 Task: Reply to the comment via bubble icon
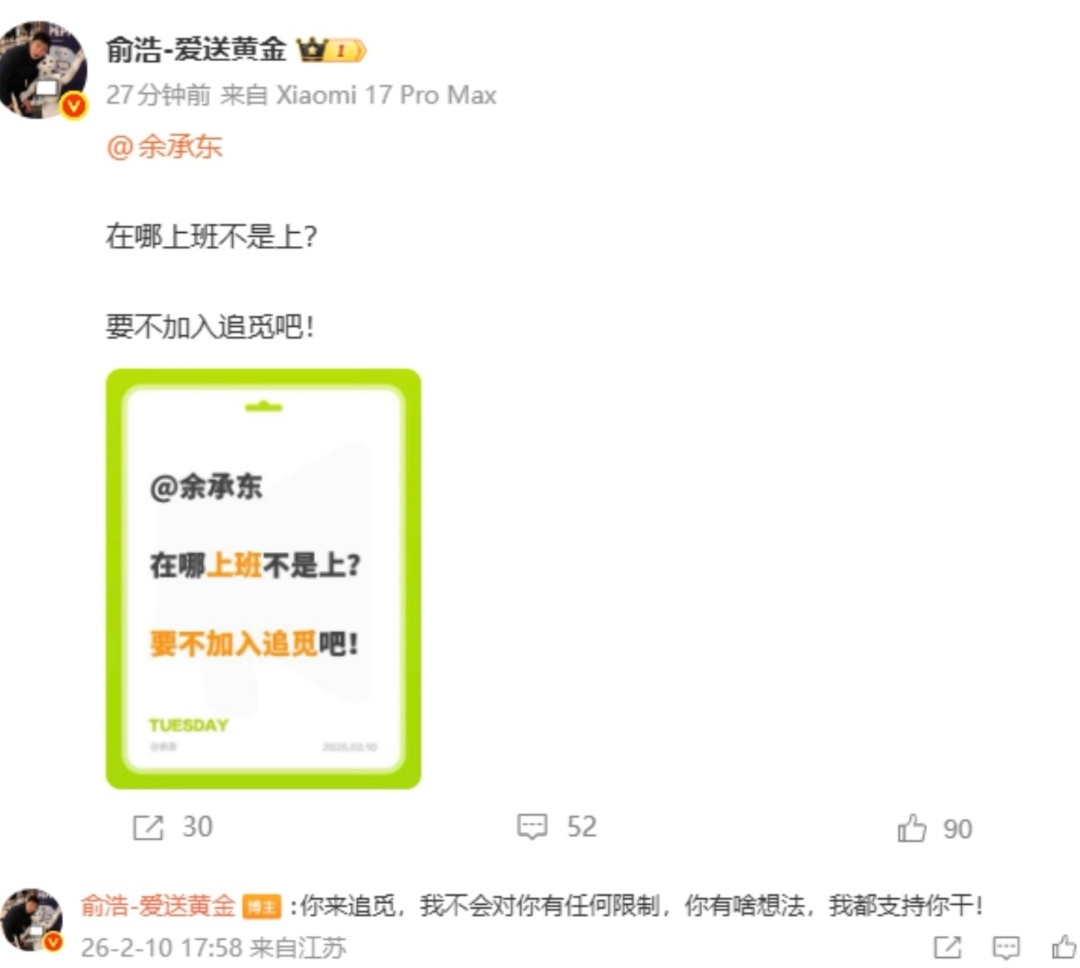pos(1006,948)
